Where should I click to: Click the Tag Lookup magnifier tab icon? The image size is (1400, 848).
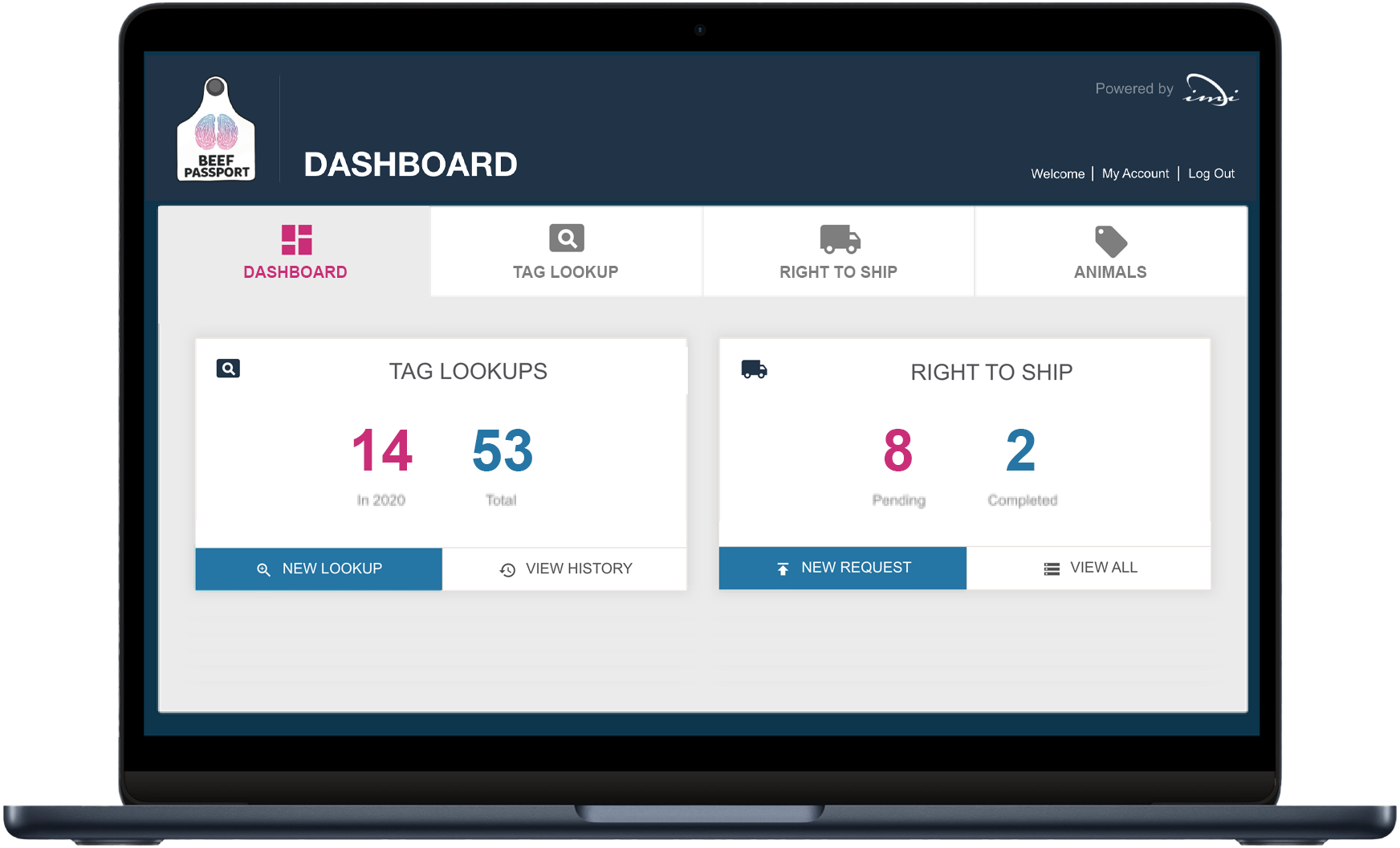point(566,238)
